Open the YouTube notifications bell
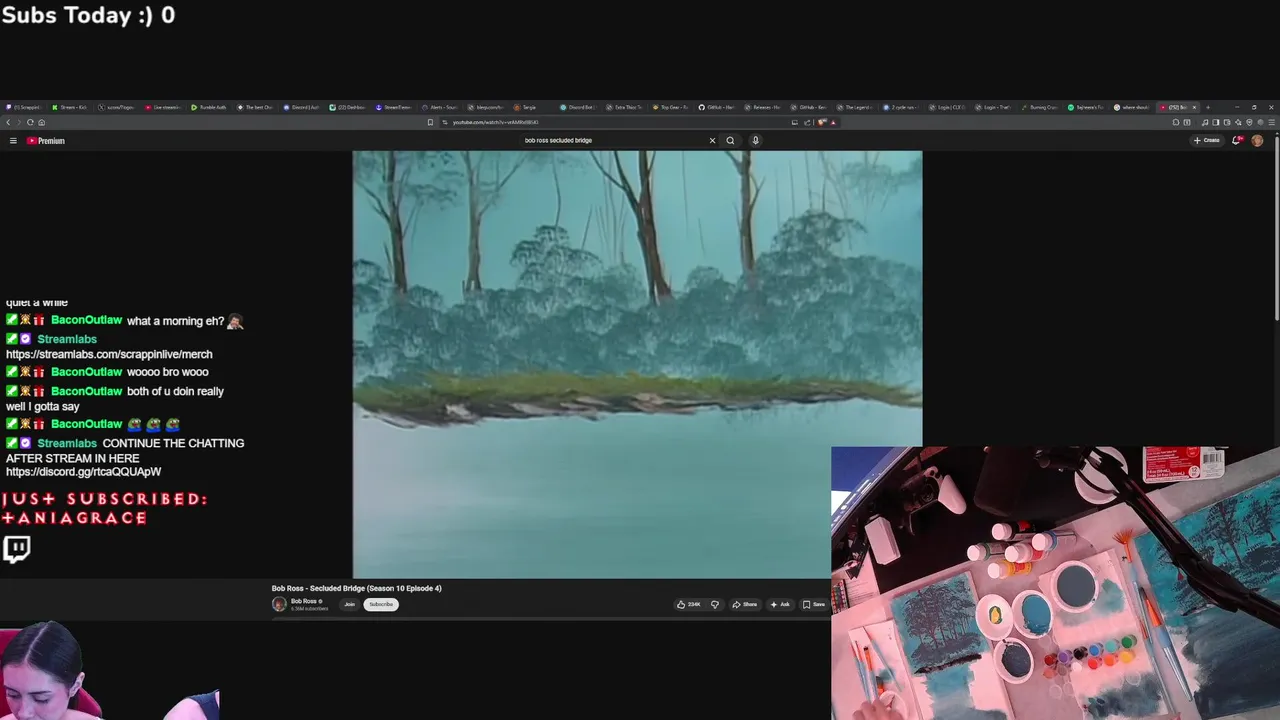Image resolution: width=1280 pixels, height=720 pixels. (x=1237, y=141)
